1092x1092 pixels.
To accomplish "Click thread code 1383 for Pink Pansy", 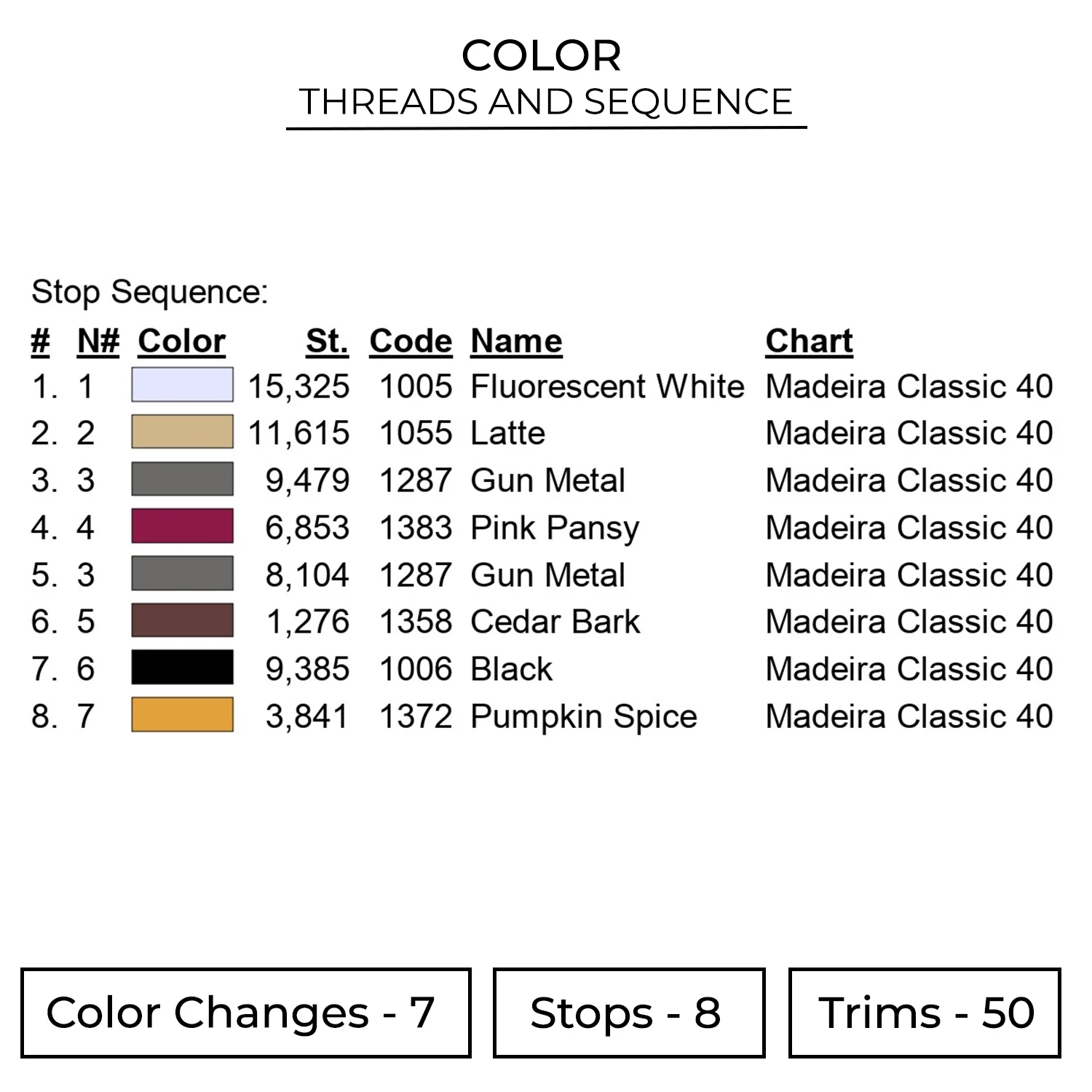I will (416, 528).
